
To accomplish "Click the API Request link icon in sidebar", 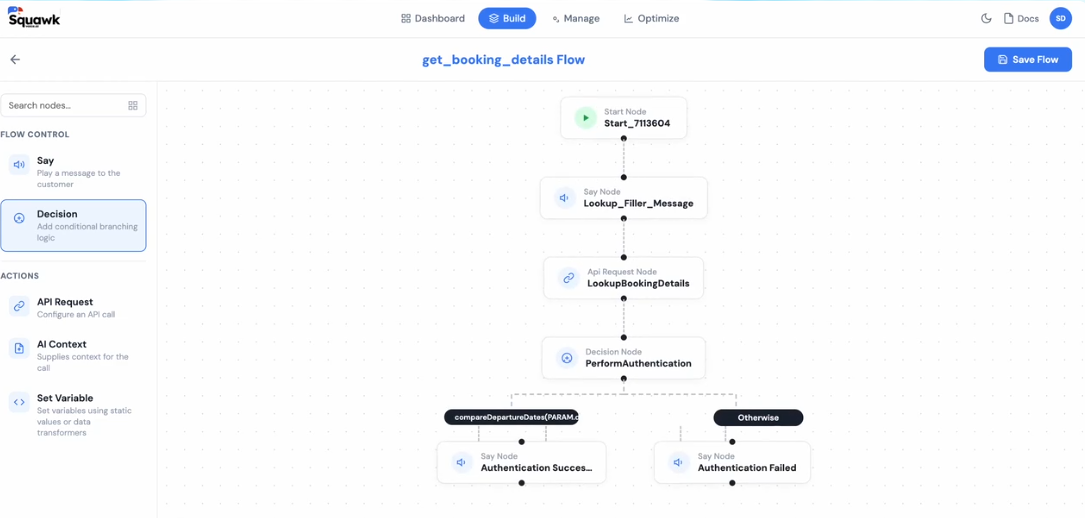I will 19,306.
